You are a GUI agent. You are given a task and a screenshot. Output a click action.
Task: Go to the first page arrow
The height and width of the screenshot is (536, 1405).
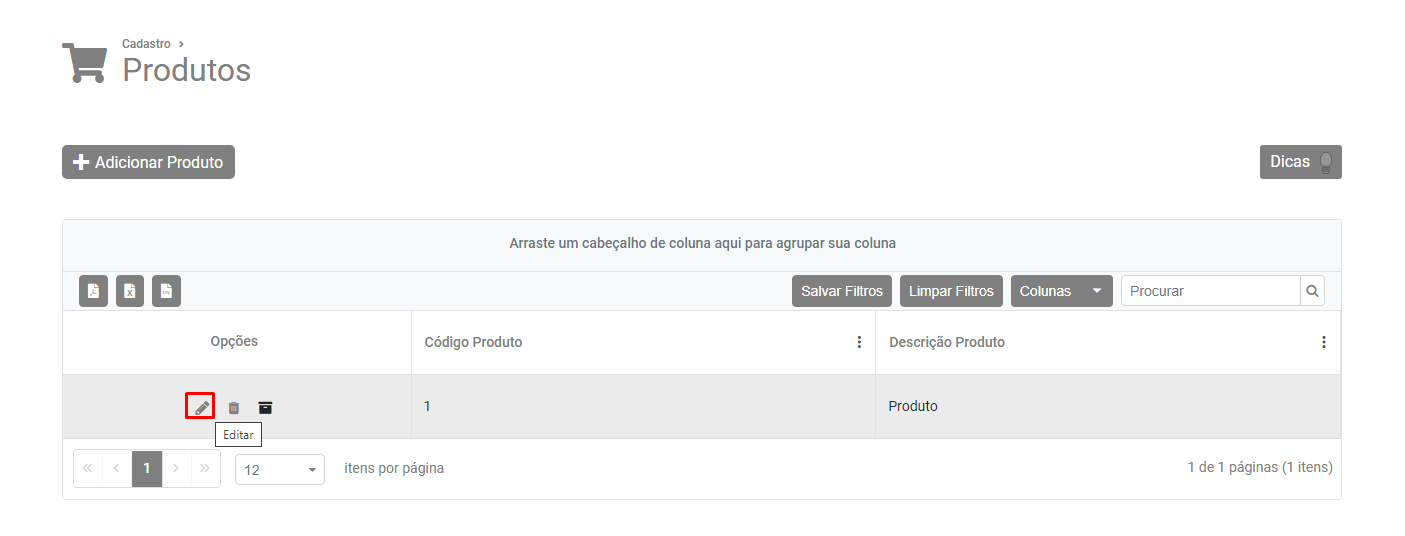88,468
